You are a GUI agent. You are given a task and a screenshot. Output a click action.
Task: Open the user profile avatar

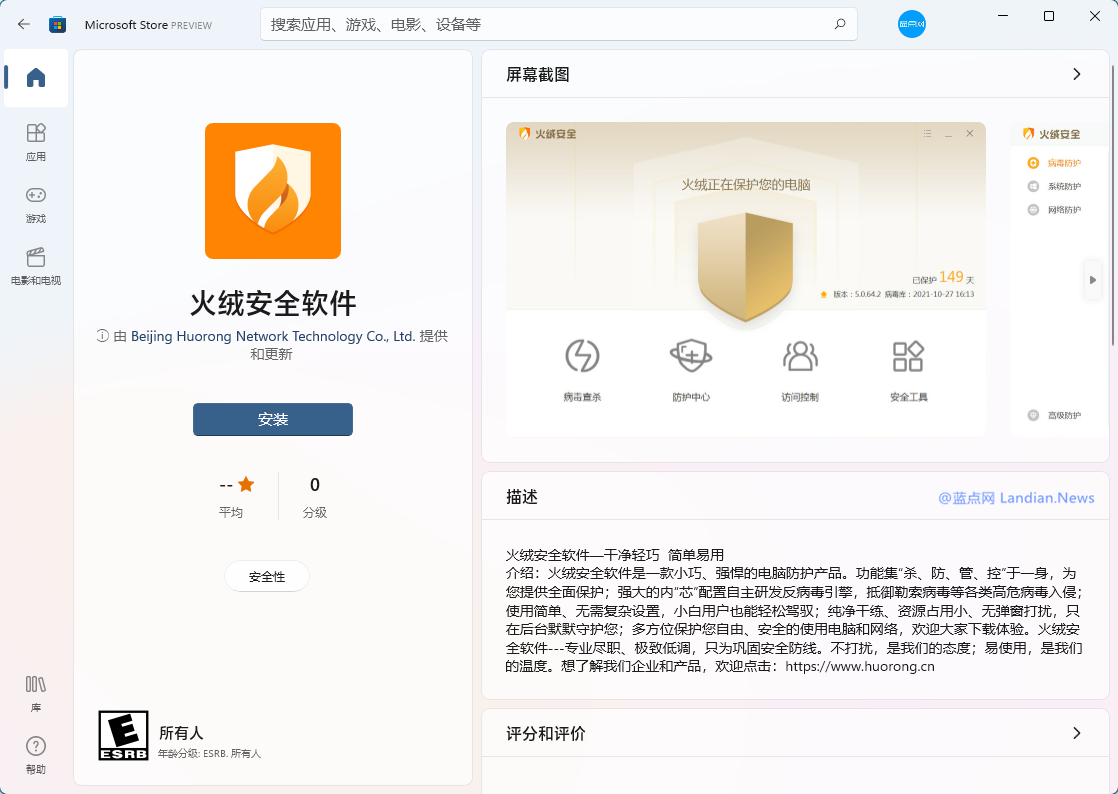(x=911, y=24)
